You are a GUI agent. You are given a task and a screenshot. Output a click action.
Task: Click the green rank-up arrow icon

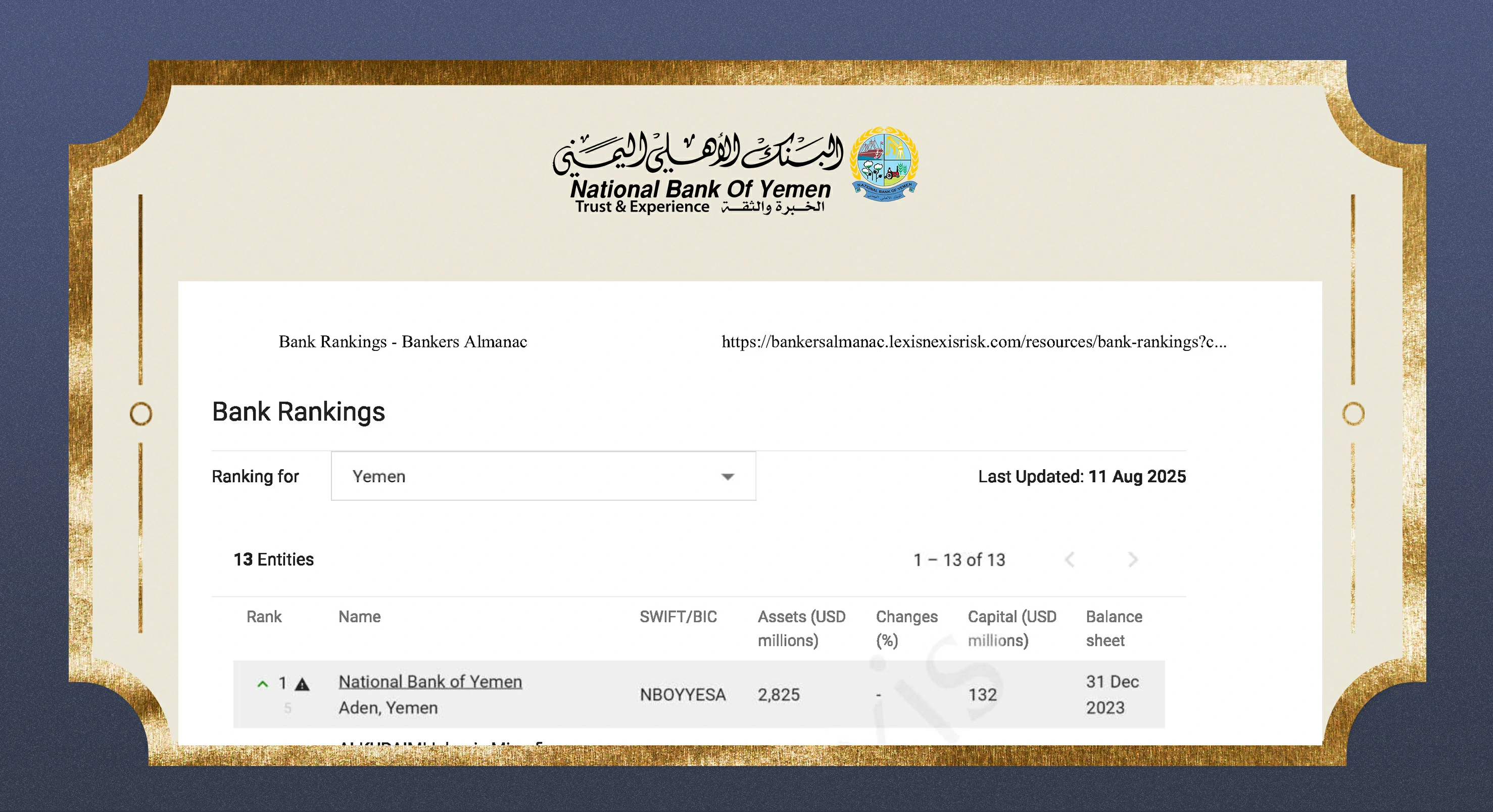tap(263, 684)
